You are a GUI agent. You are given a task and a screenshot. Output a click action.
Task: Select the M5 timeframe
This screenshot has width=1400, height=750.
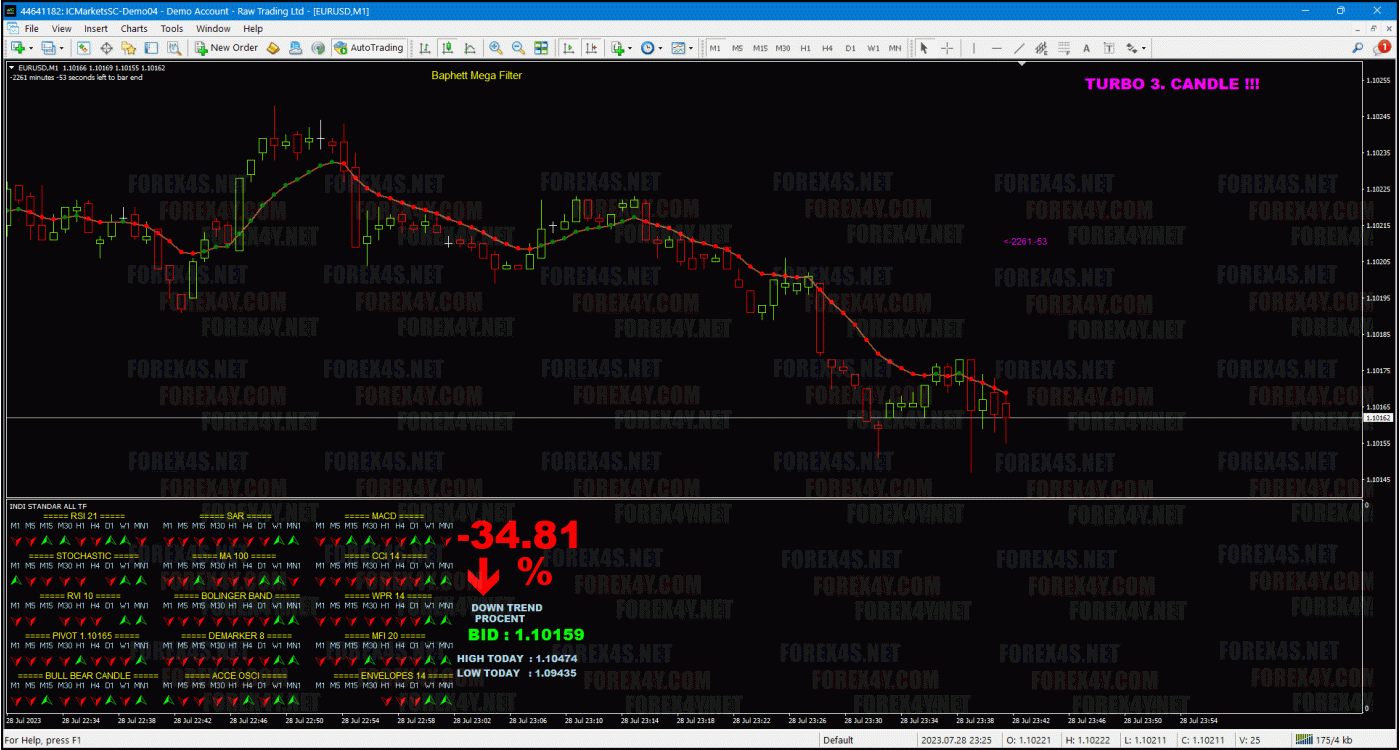tap(737, 48)
